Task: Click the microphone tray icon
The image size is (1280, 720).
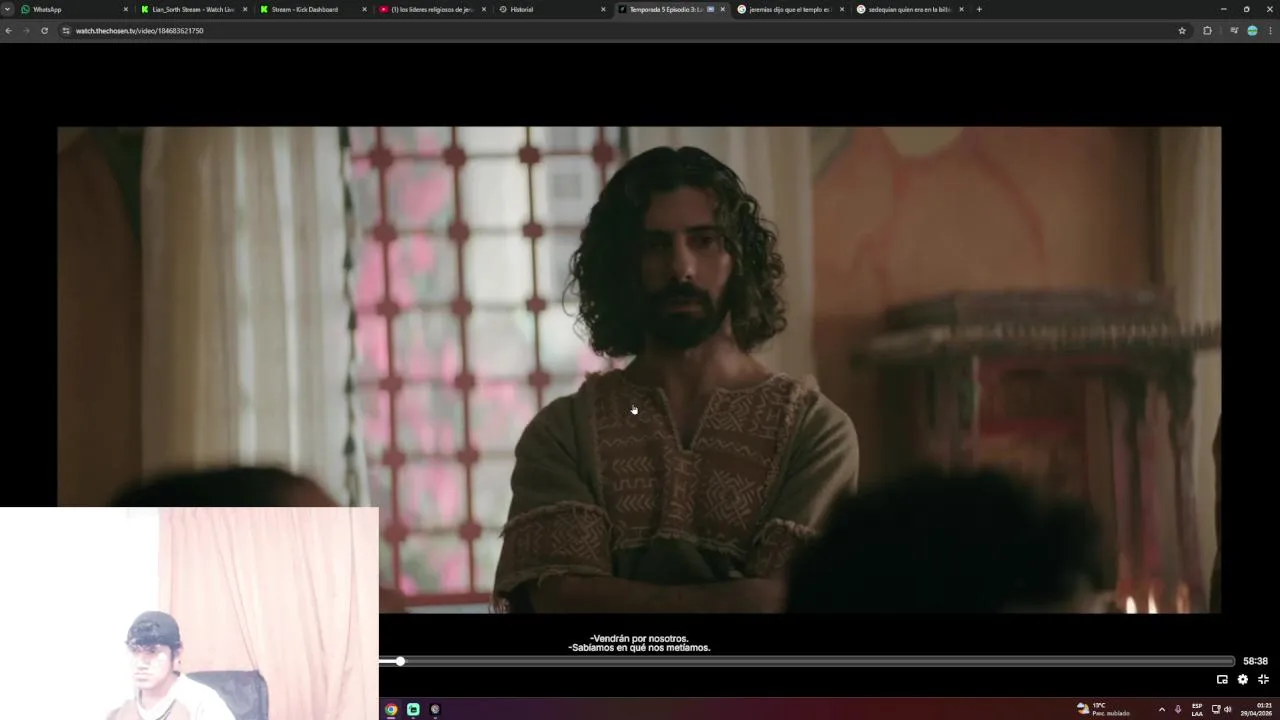Action: click(1178, 709)
